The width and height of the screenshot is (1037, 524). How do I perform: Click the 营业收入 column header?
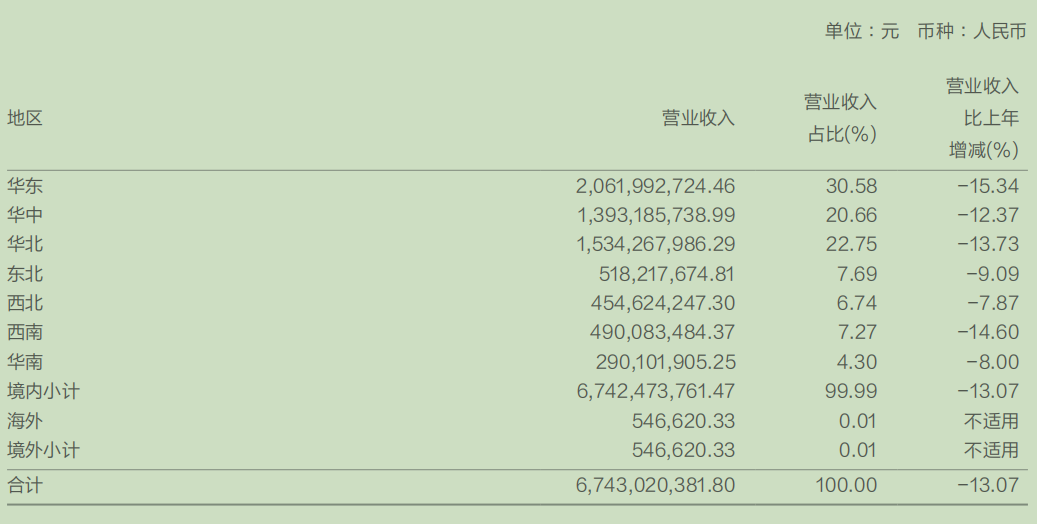click(x=698, y=118)
